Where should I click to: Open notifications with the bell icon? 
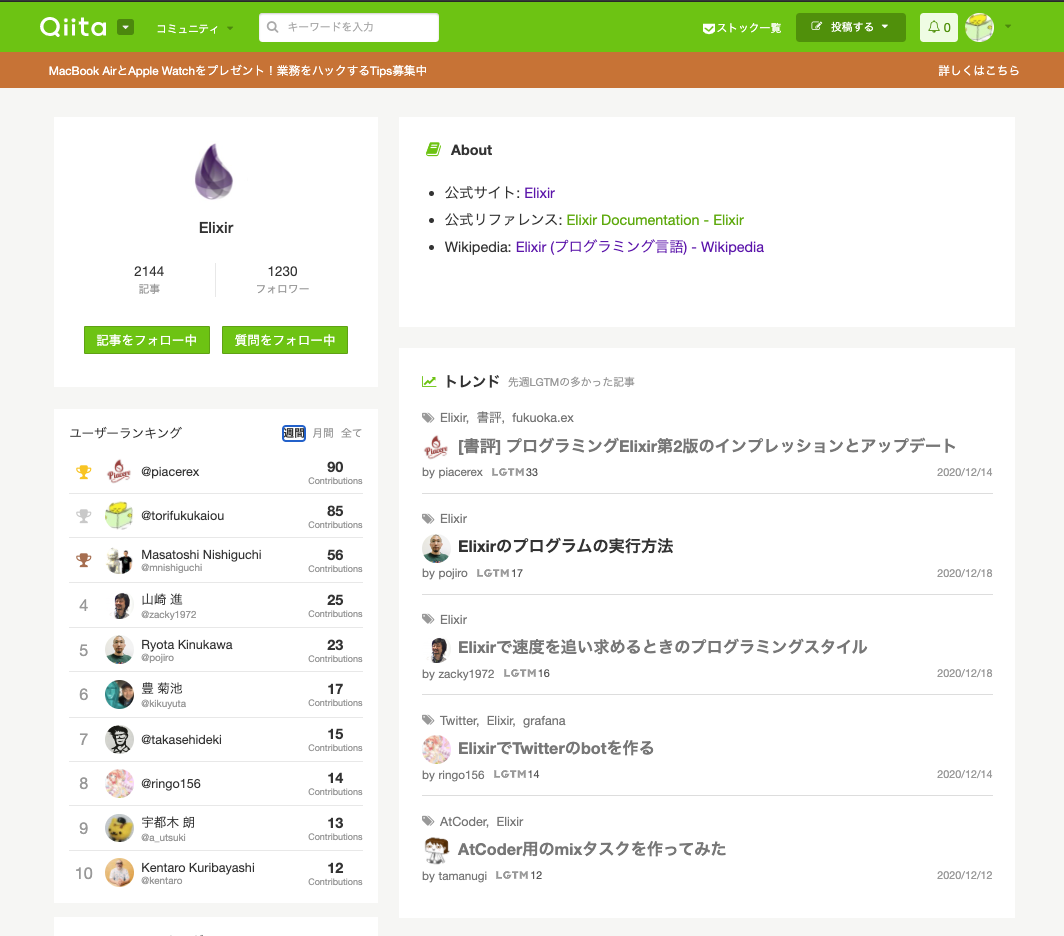click(x=932, y=27)
